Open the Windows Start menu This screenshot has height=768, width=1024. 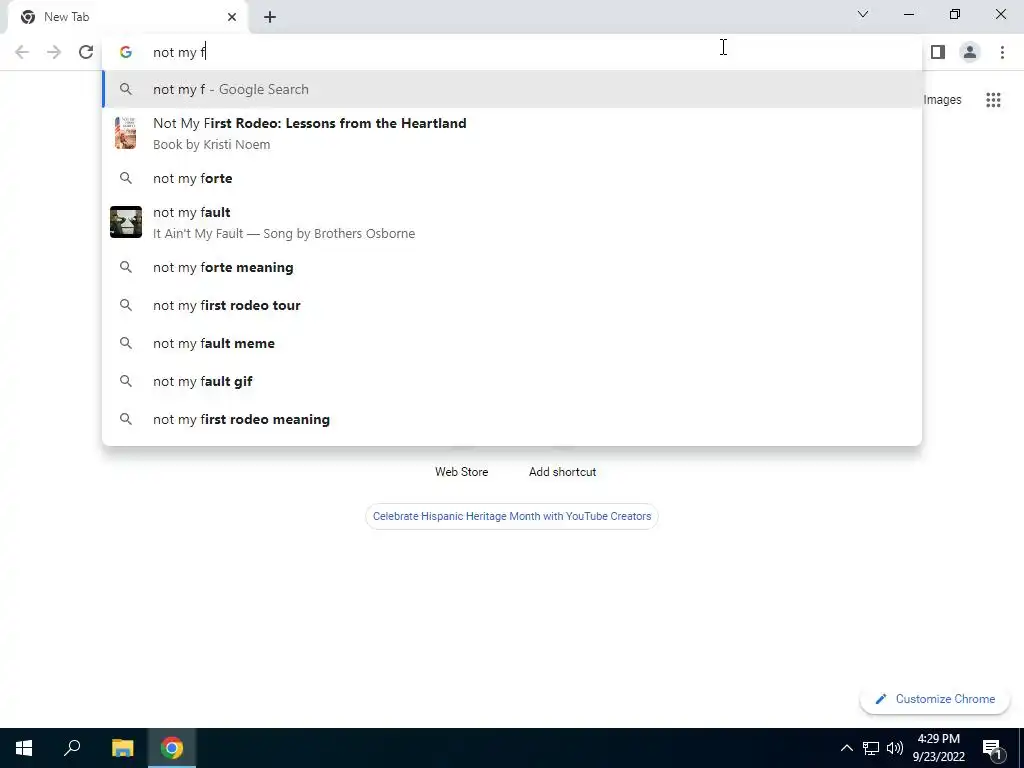click(24, 748)
